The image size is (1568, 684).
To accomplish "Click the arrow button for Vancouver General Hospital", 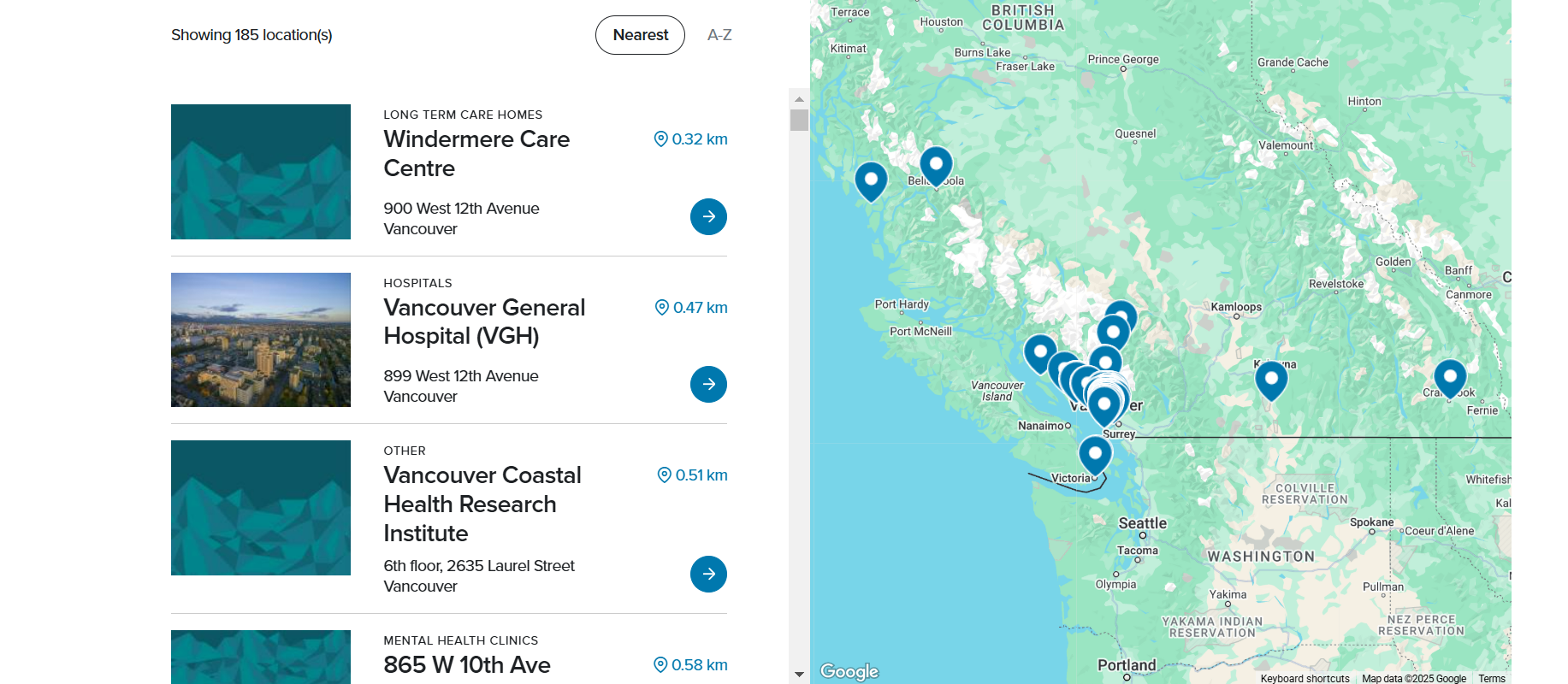I will (x=708, y=384).
